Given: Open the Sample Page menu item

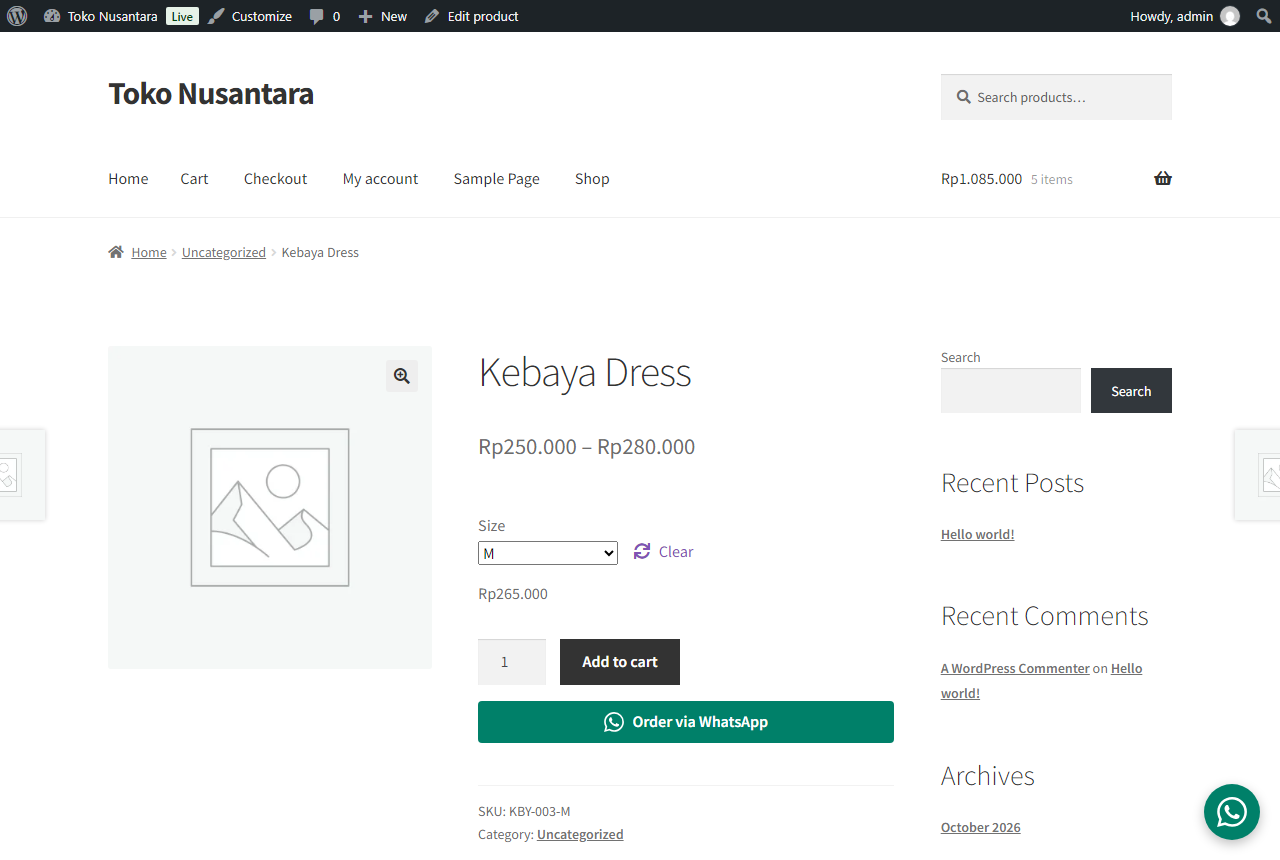Looking at the screenshot, I should coord(496,179).
